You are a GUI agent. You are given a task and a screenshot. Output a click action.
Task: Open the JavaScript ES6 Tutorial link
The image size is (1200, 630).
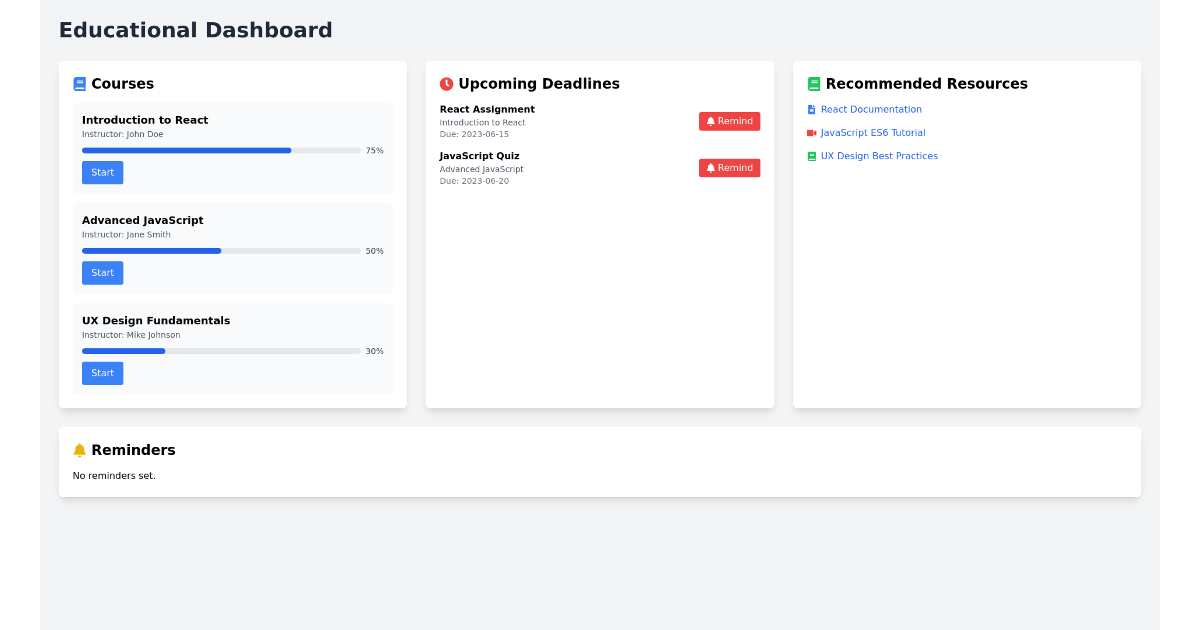coord(874,132)
